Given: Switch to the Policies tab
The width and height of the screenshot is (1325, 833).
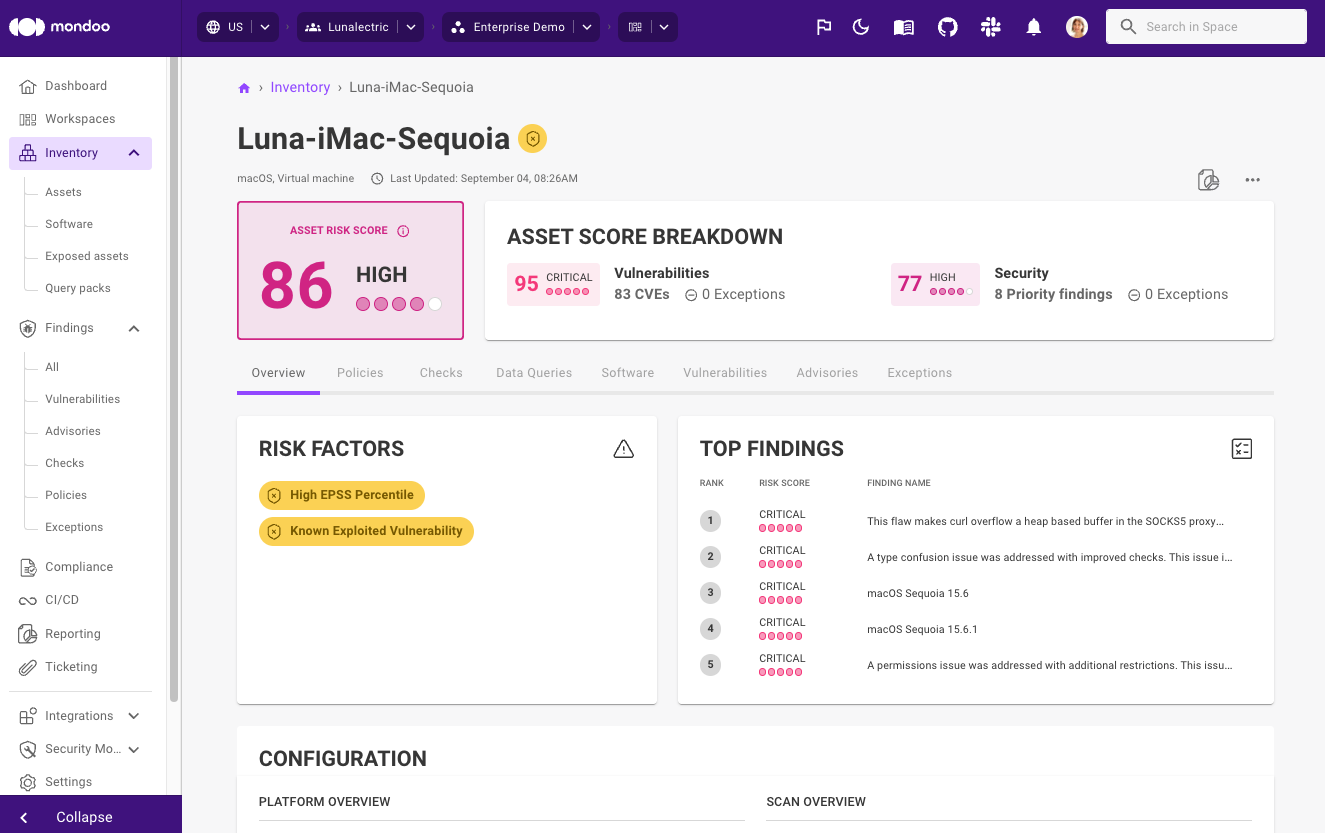Looking at the screenshot, I should (x=360, y=373).
